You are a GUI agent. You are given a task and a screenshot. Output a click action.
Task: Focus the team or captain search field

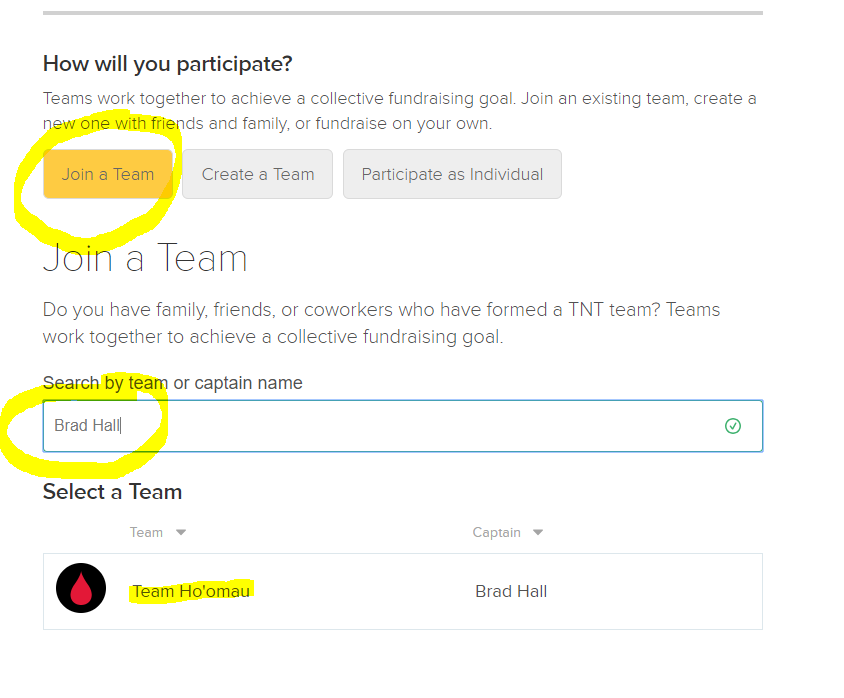[x=403, y=426]
